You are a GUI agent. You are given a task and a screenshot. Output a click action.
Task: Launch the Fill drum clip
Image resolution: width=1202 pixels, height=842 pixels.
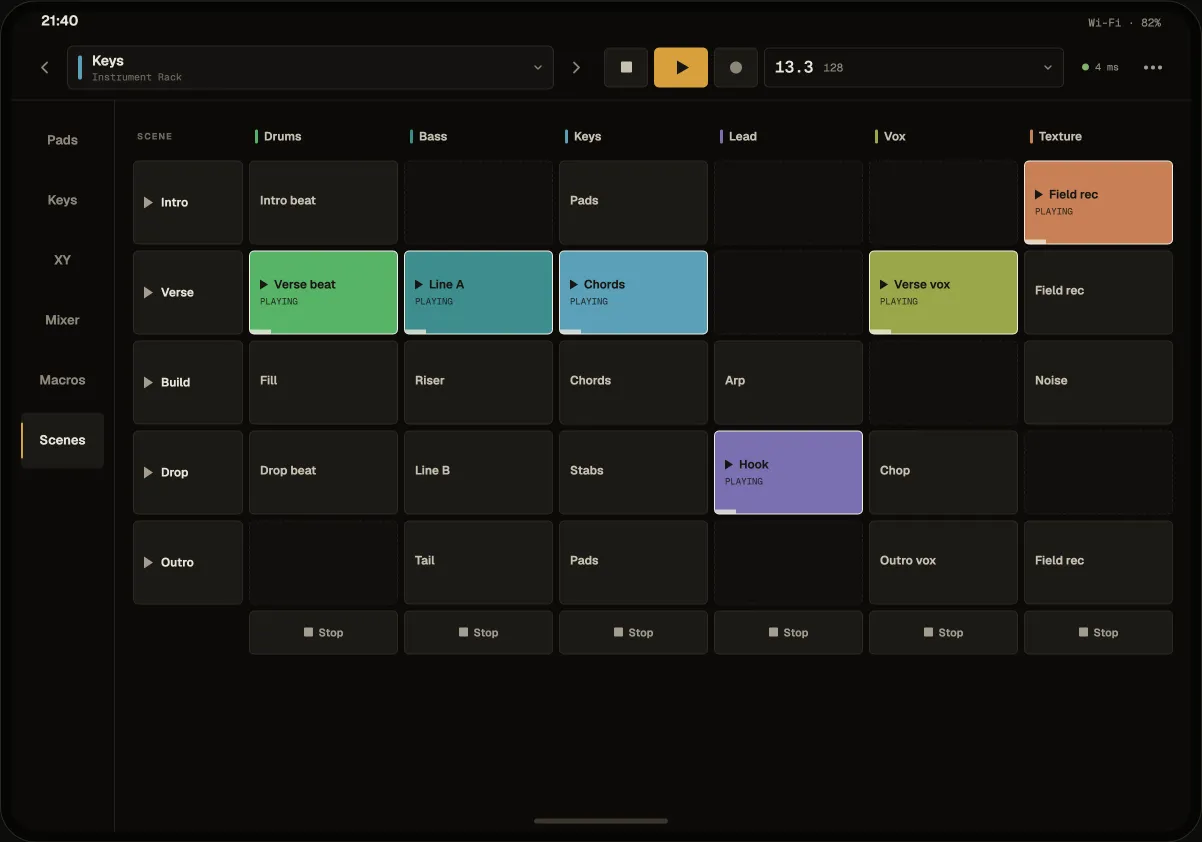pos(323,382)
